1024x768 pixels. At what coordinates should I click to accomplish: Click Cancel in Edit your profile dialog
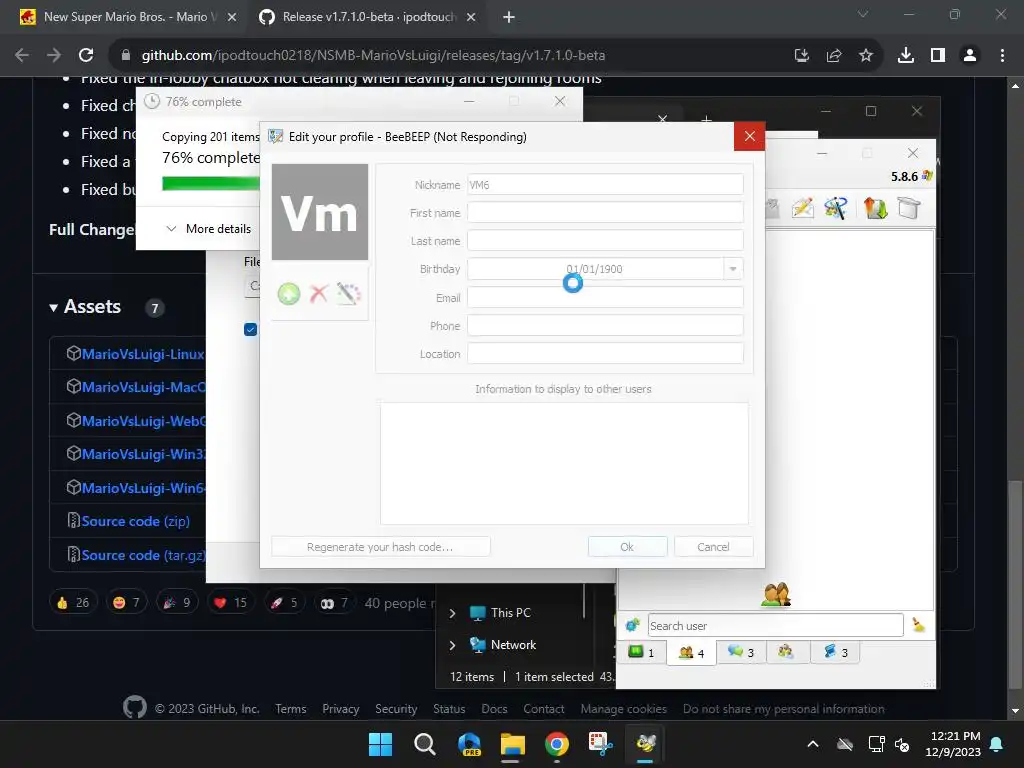pos(713,547)
